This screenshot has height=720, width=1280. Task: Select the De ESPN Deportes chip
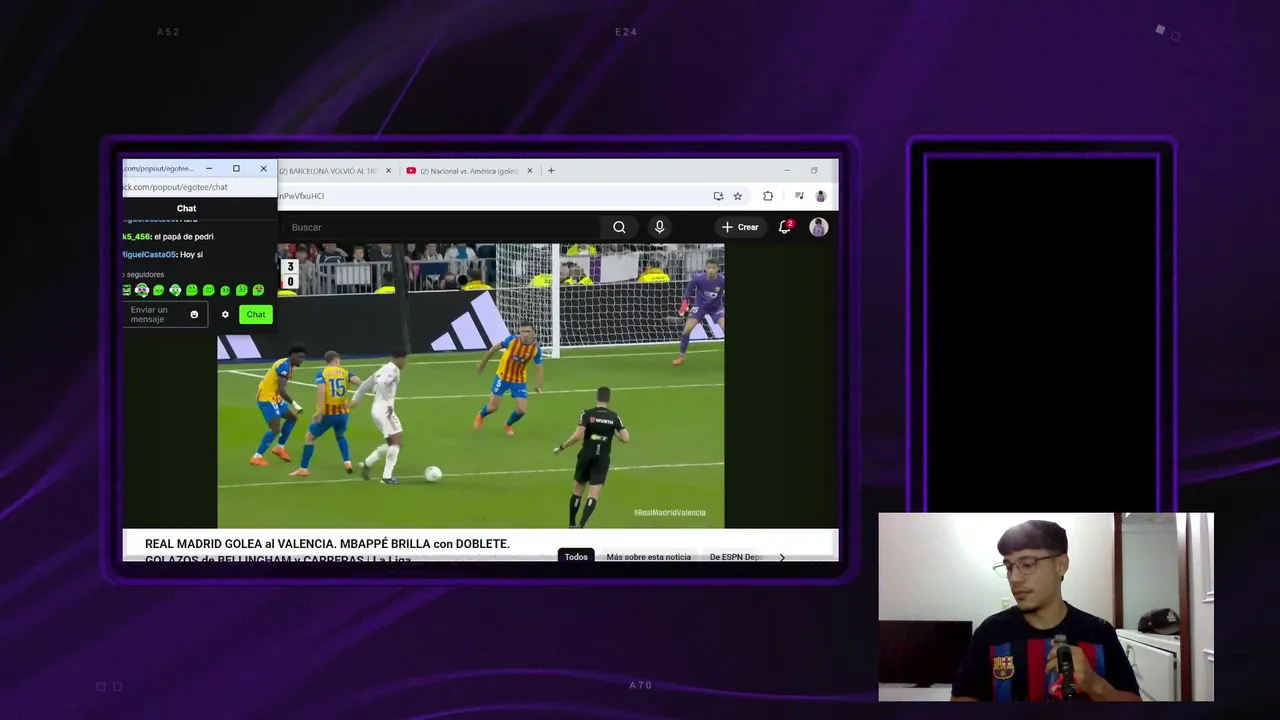[737, 556]
